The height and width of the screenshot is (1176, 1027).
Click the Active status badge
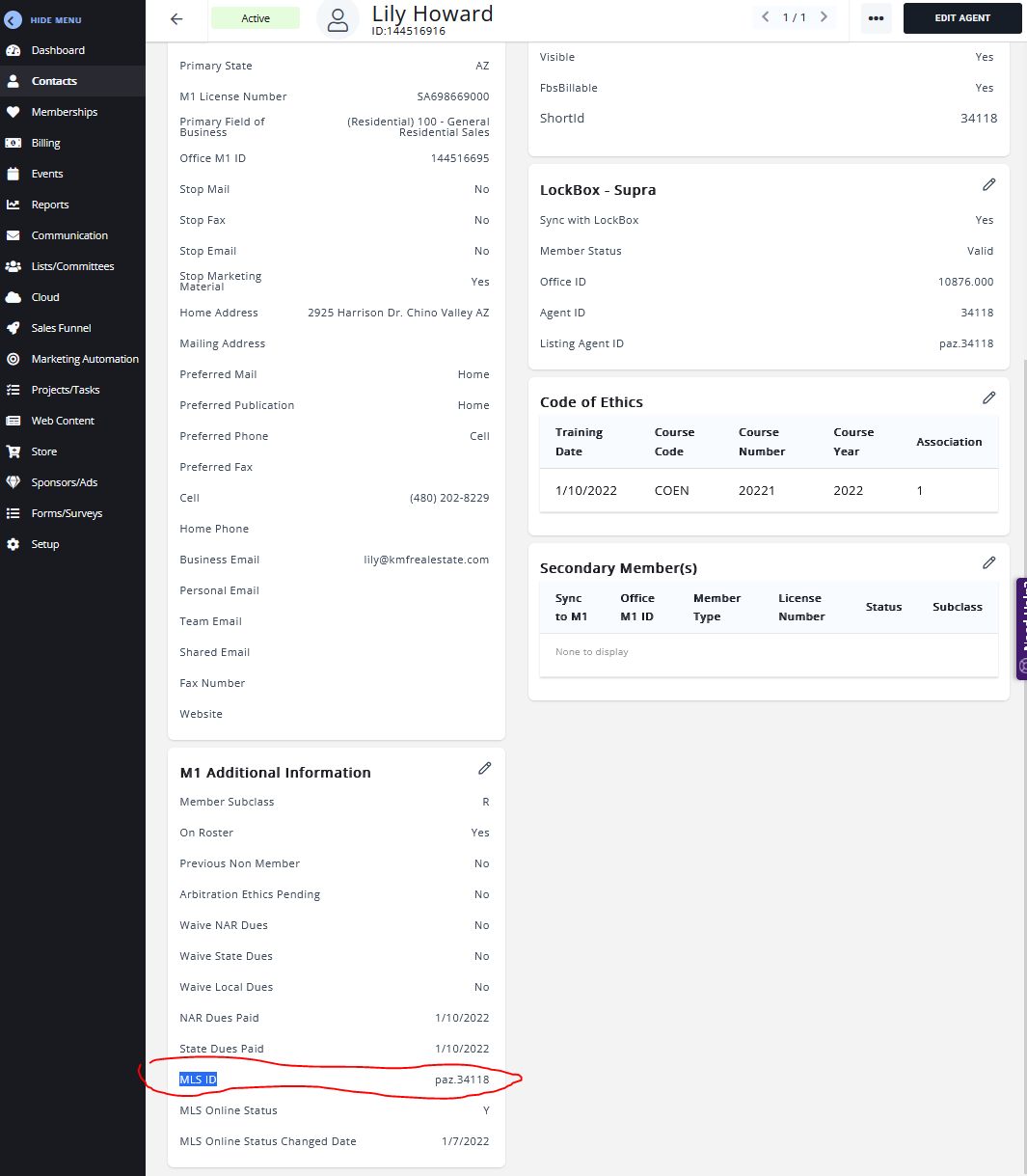pyautogui.click(x=256, y=18)
